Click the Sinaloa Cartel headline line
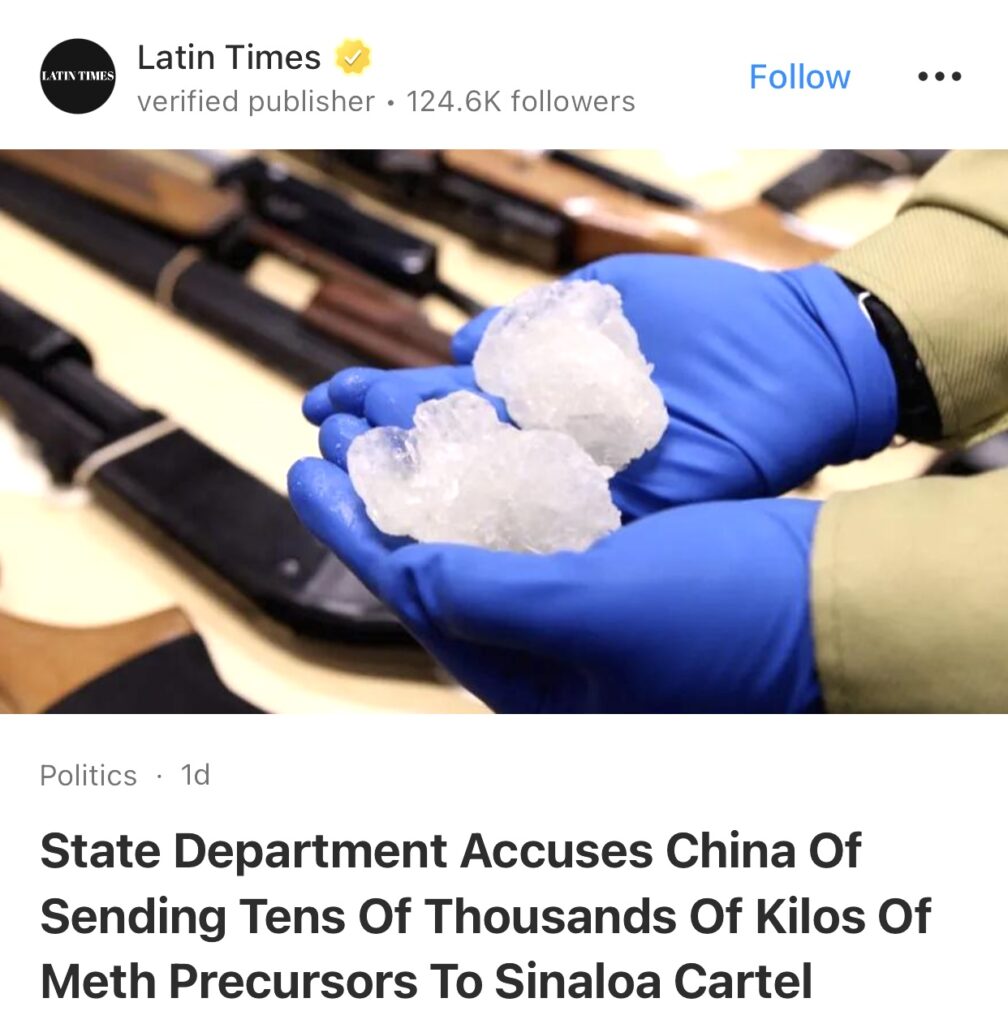The height and width of the screenshot is (1024, 1008). [426, 980]
